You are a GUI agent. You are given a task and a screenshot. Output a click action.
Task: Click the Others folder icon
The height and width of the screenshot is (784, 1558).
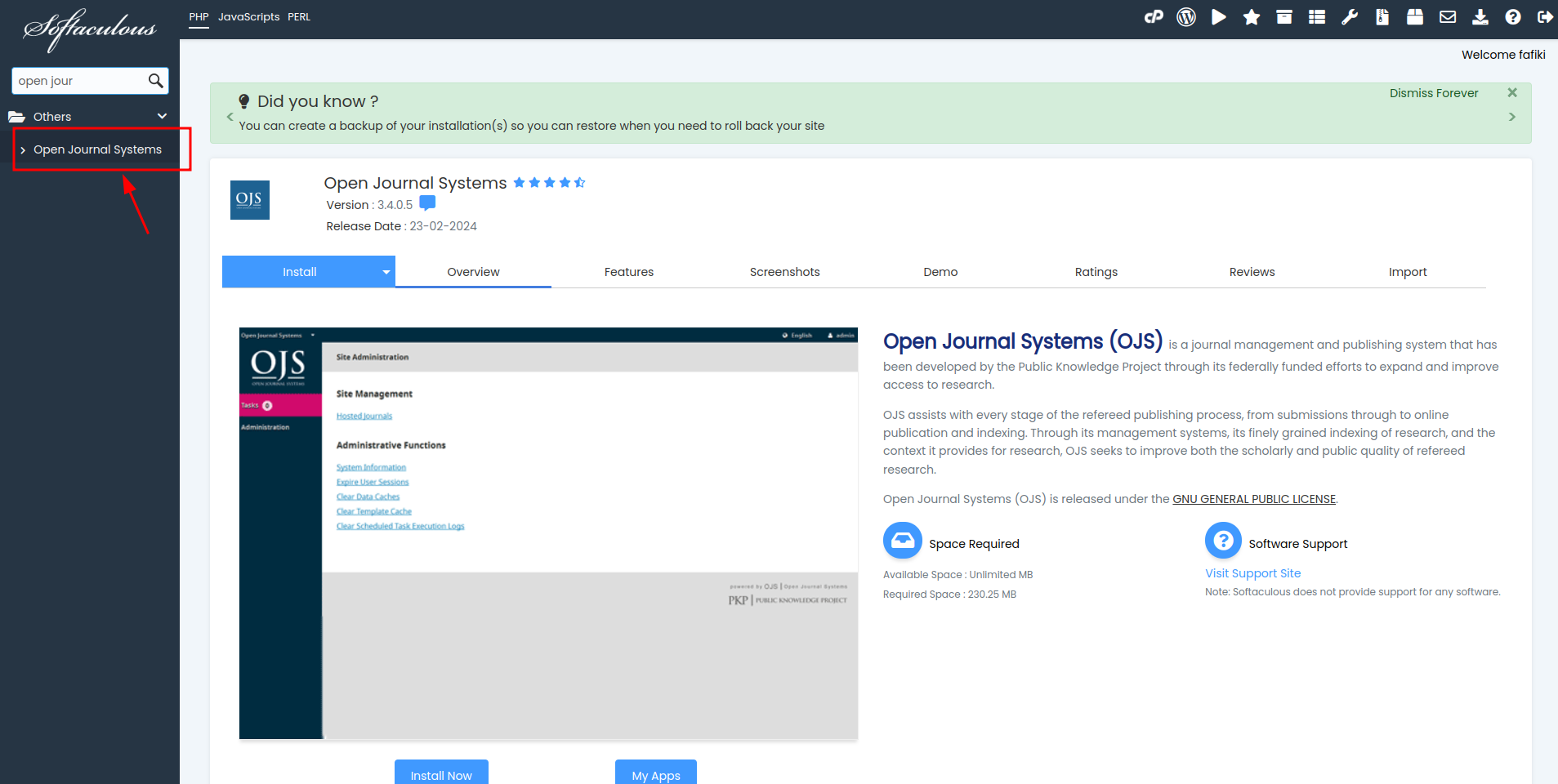point(16,117)
